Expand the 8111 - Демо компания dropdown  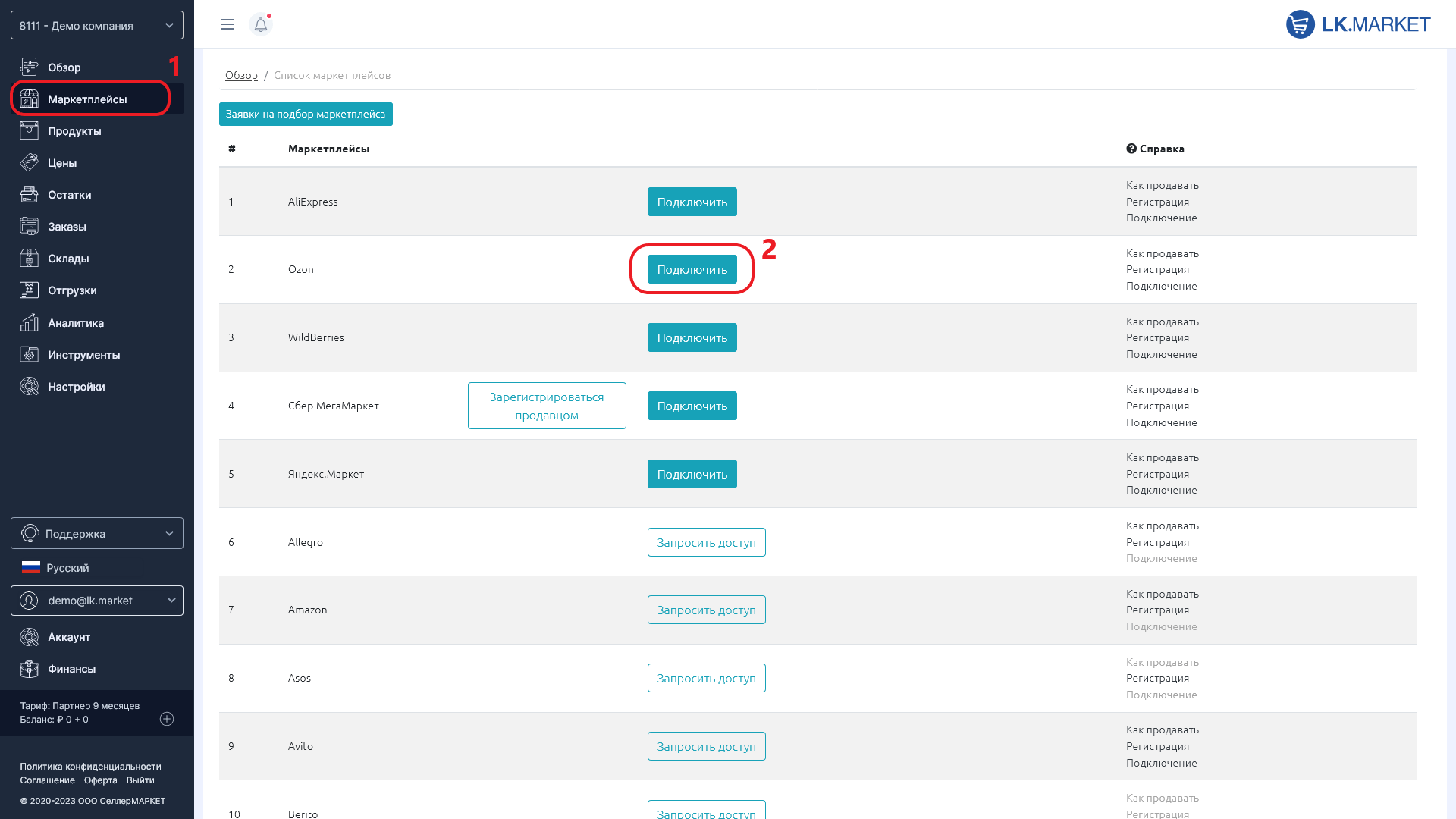[97, 25]
